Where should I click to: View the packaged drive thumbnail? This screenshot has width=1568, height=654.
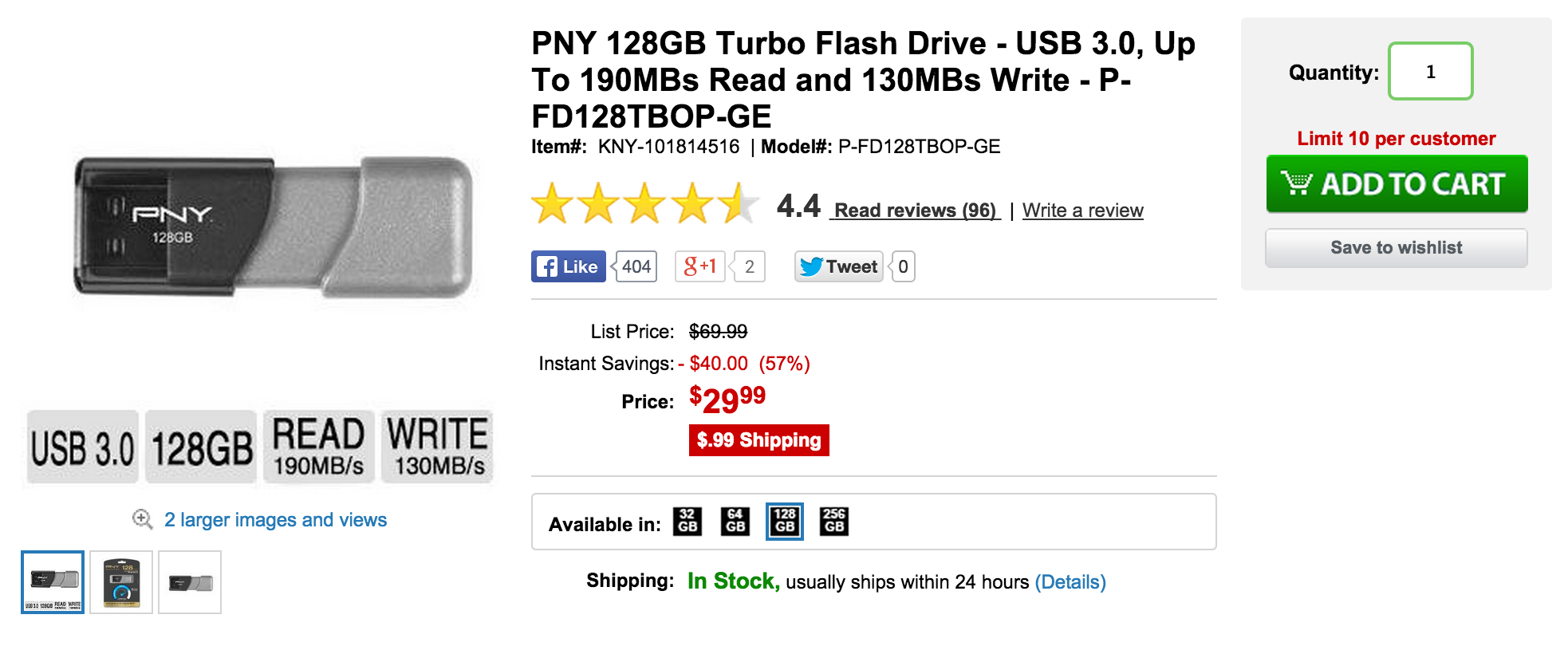click(x=121, y=582)
